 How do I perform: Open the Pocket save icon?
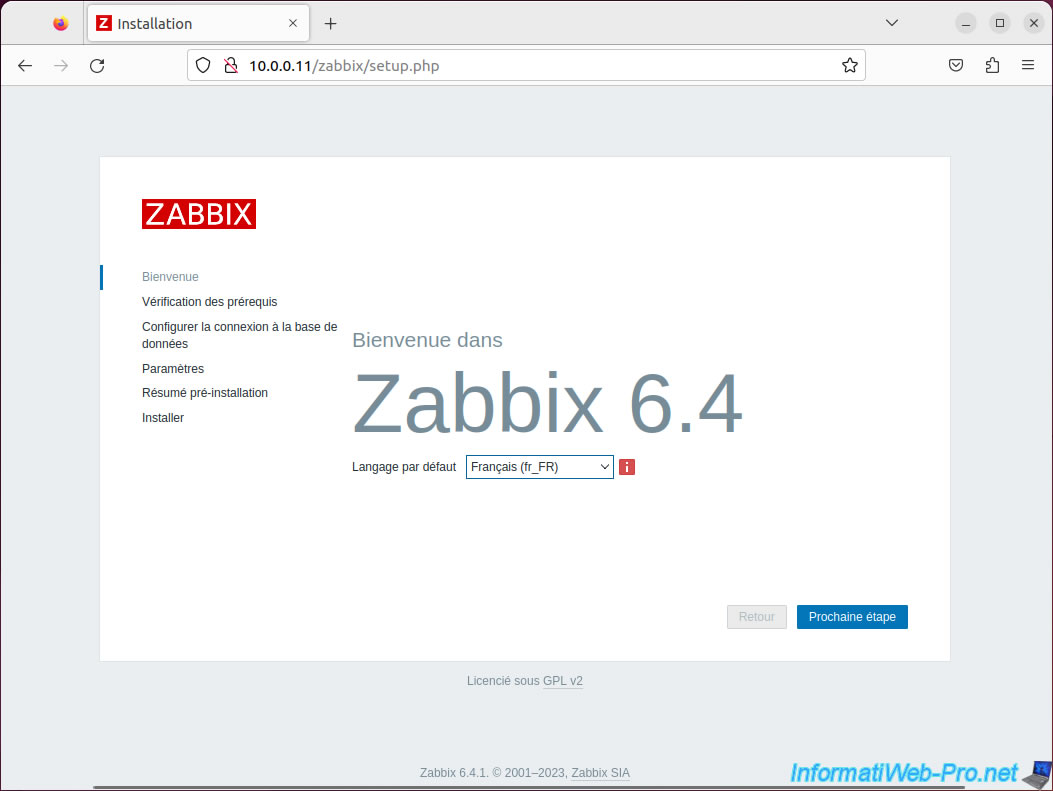point(956,65)
